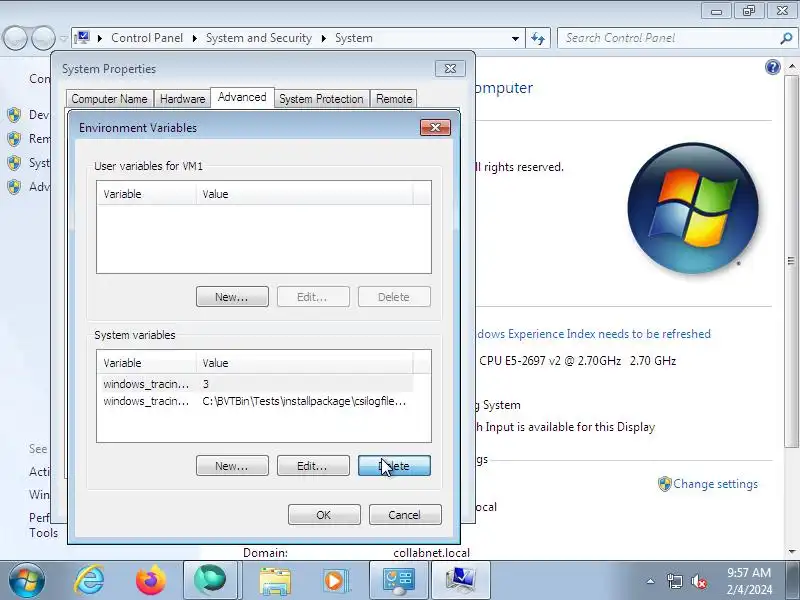Switch to Control Panel taskbar window
Viewport: 800px width, 600px height.
coord(398,581)
